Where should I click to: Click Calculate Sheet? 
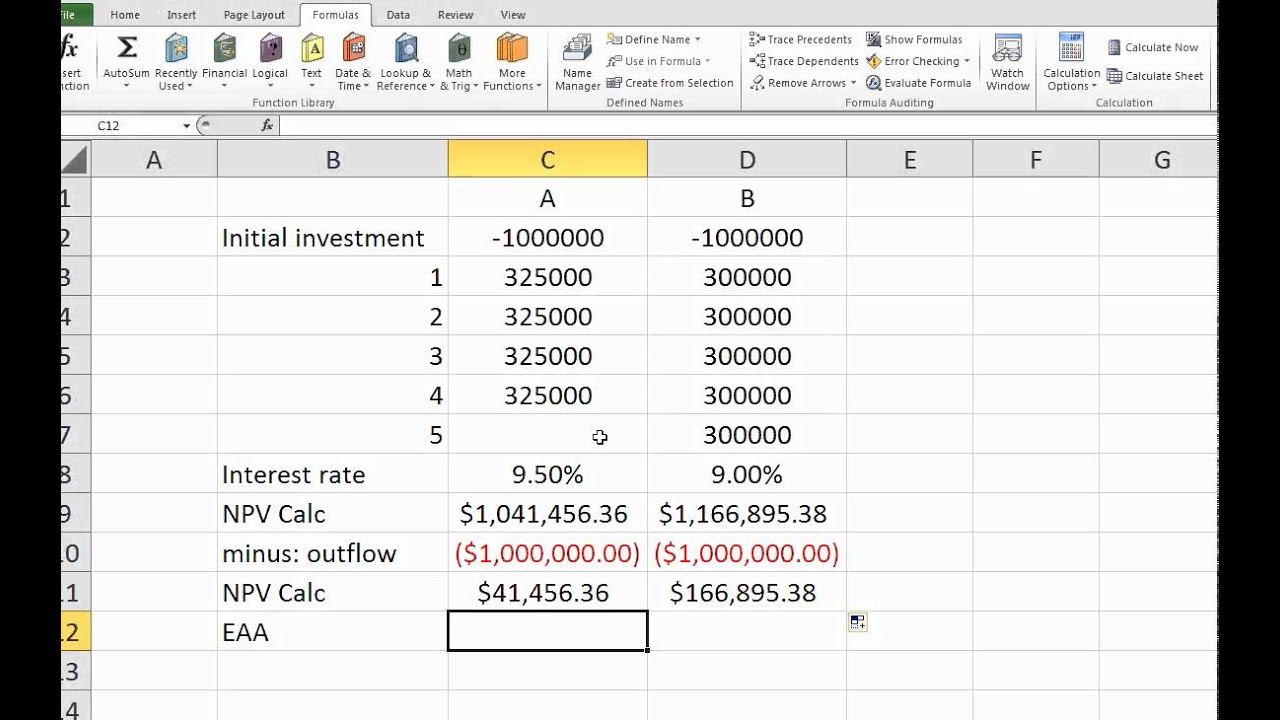point(1154,76)
